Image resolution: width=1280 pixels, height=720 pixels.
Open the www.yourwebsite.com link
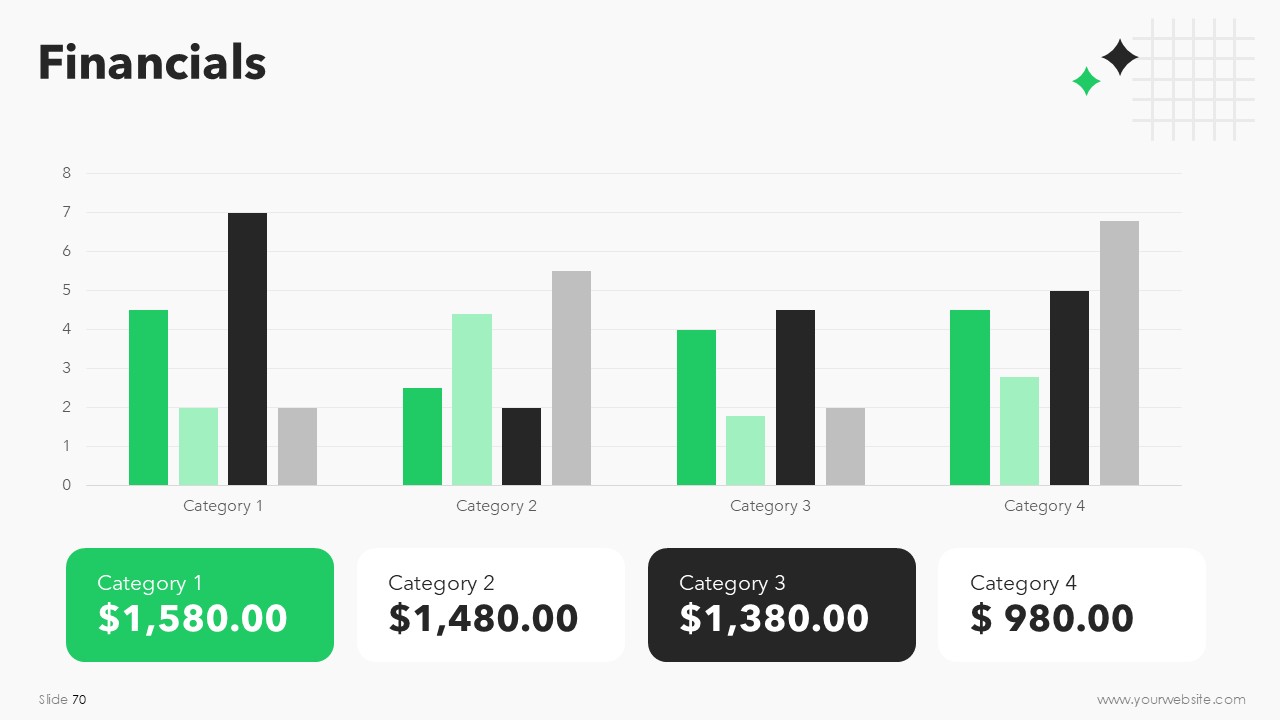[x=1171, y=700]
